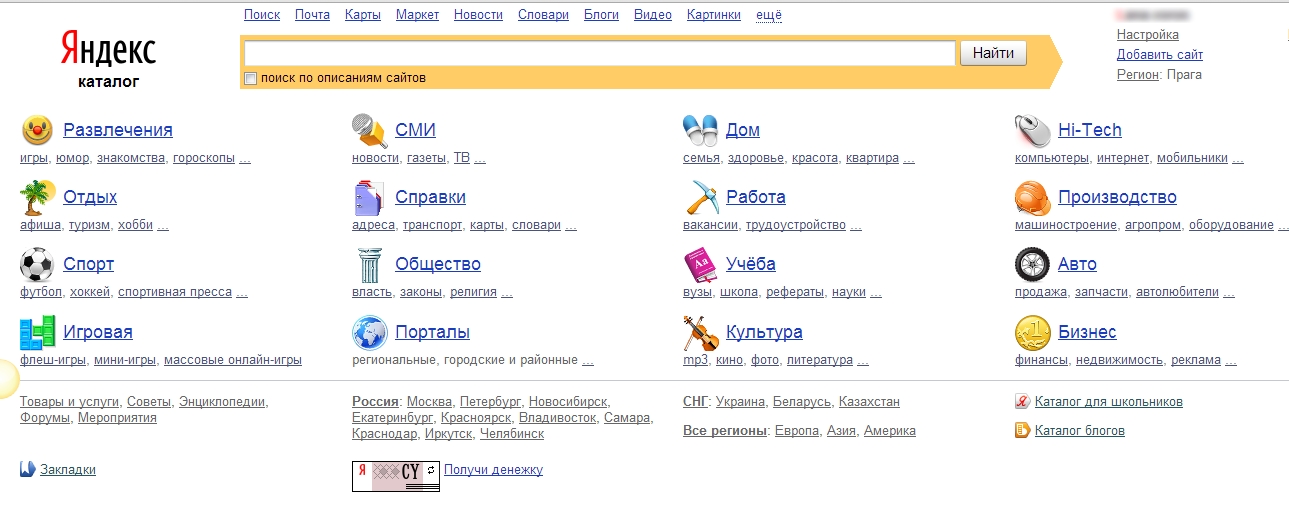Image resolution: width=1289 pixels, height=512 pixels.
Task: Open the Карты service tab
Action: pyautogui.click(x=362, y=15)
